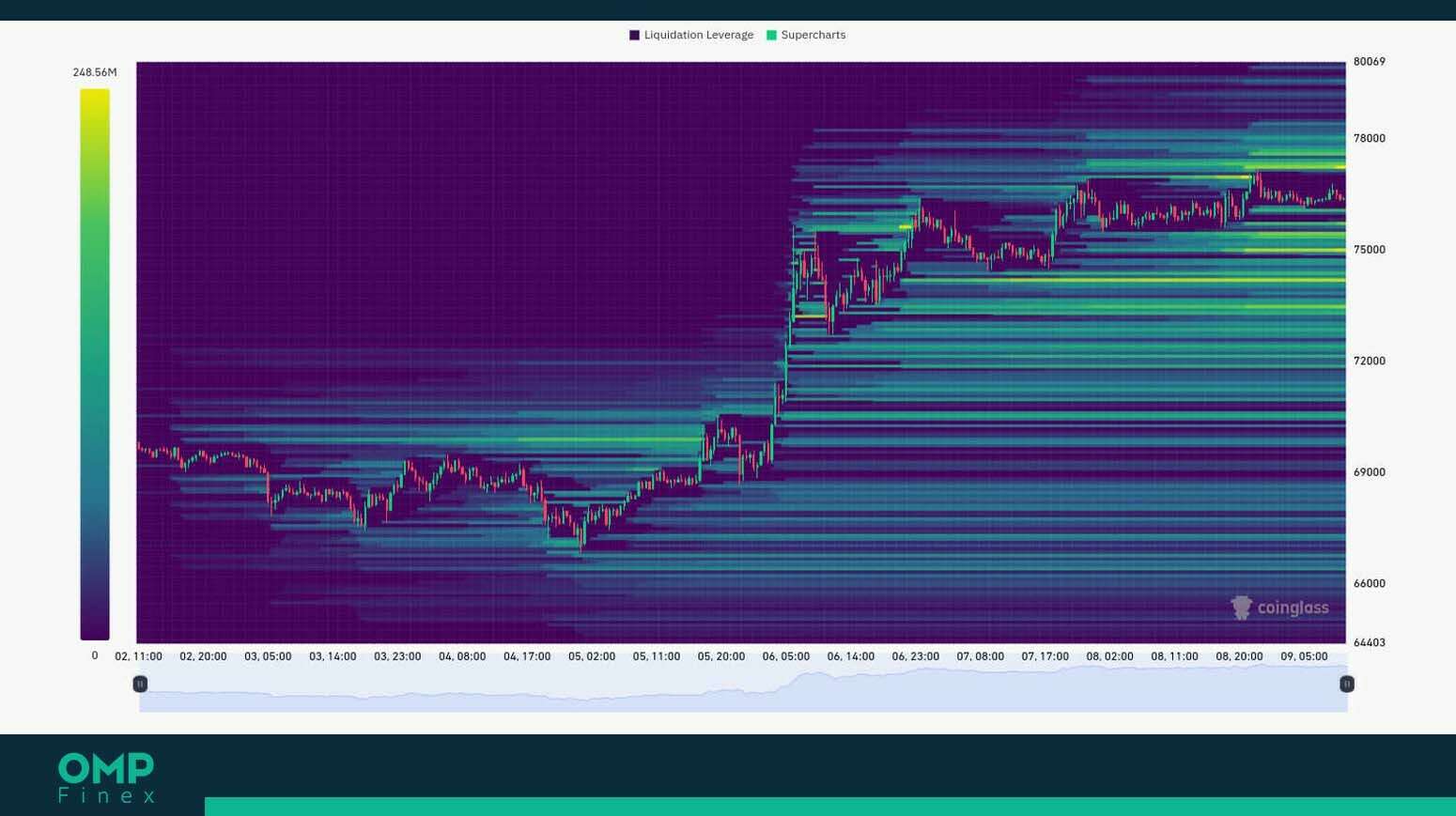Click the 06, 05:00 time axis label
This screenshot has height=816, width=1456.
click(x=786, y=656)
